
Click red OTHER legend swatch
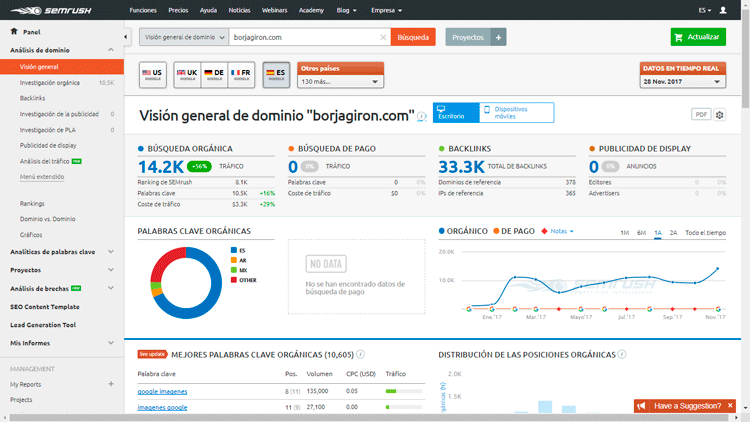[x=234, y=280]
